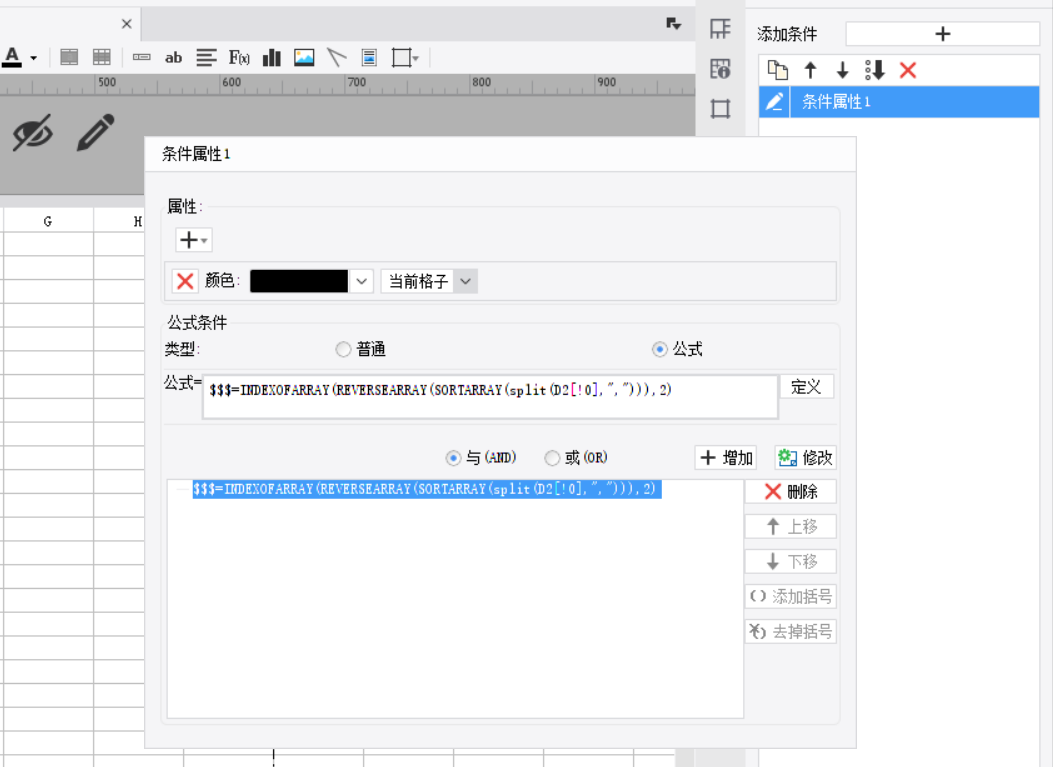This screenshot has width=1053, height=767.
Task: Click the font color A icon
Action: 12,58
